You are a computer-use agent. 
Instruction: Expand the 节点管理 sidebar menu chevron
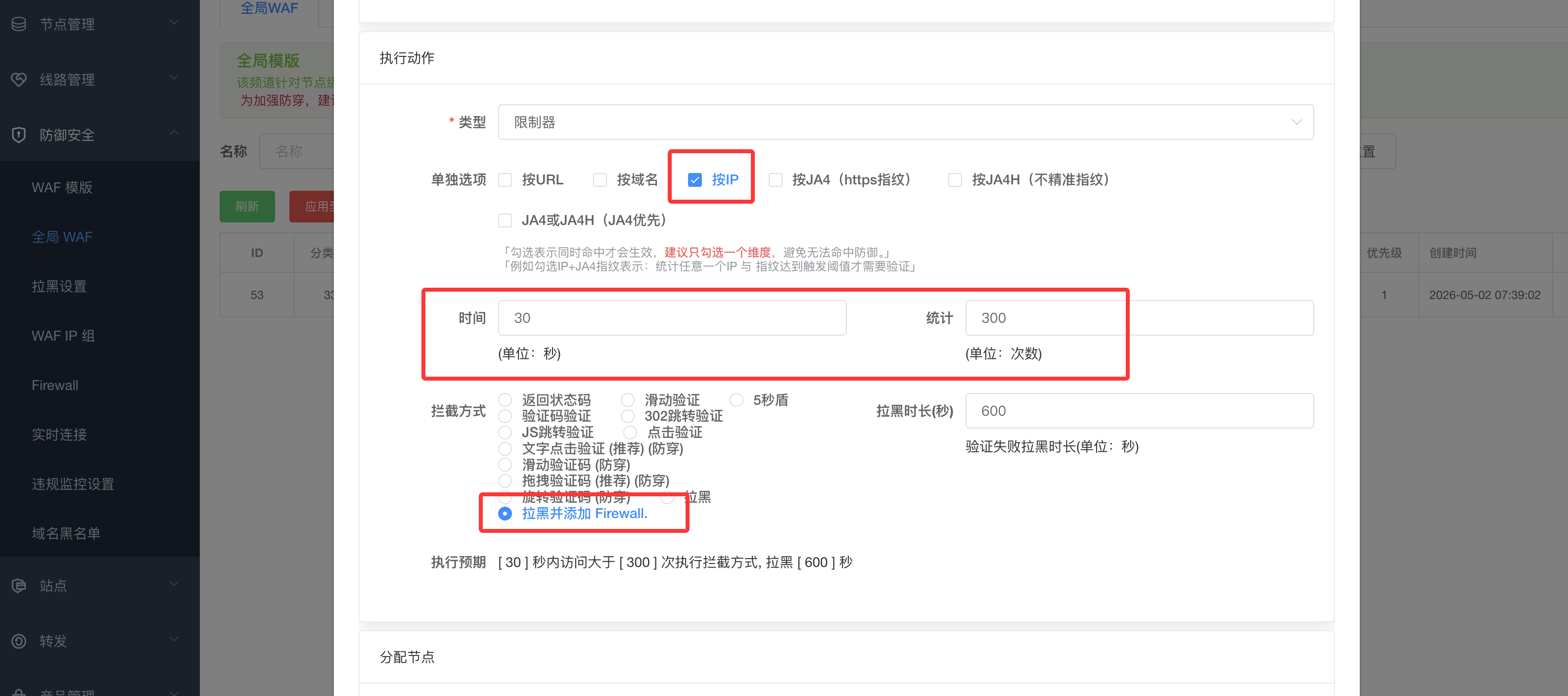point(174,23)
